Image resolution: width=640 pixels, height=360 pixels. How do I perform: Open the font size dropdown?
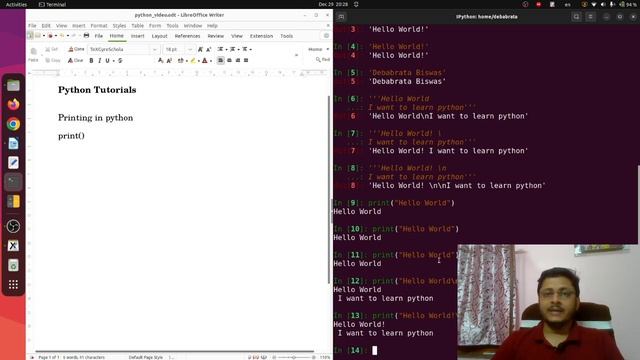(190, 49)
